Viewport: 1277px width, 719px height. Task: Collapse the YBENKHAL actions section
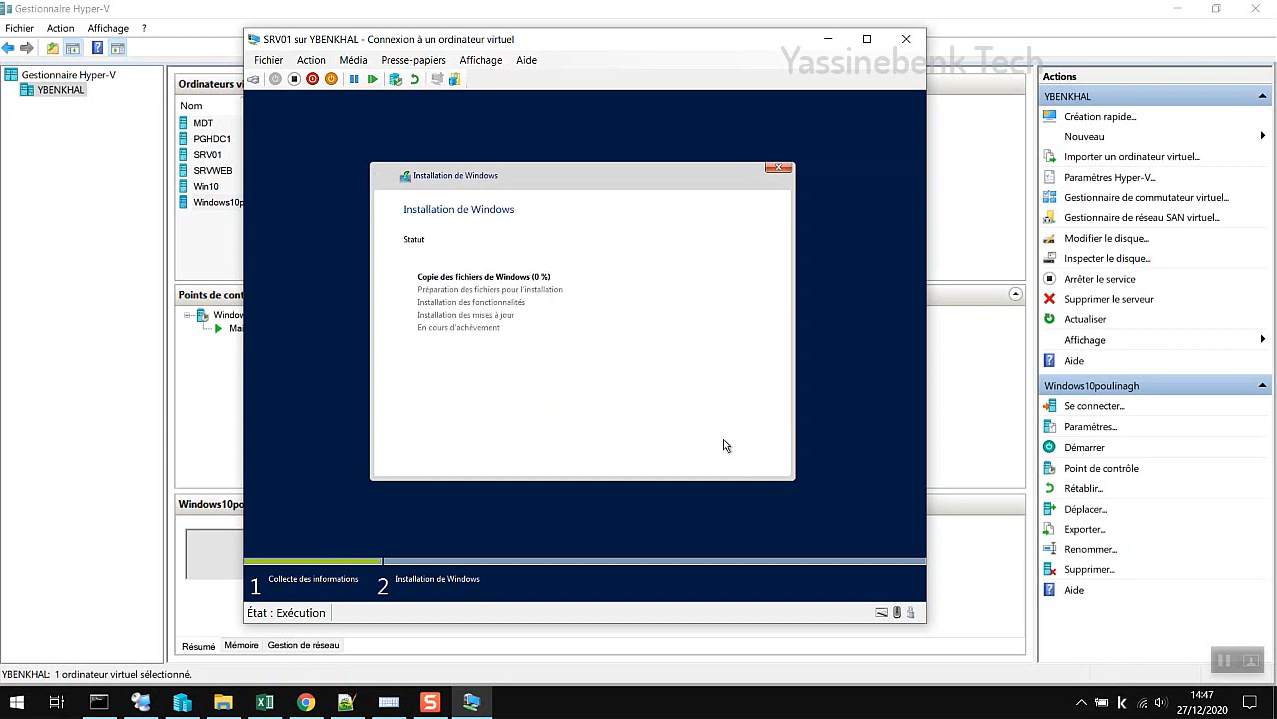click(x=1262, y=96)
